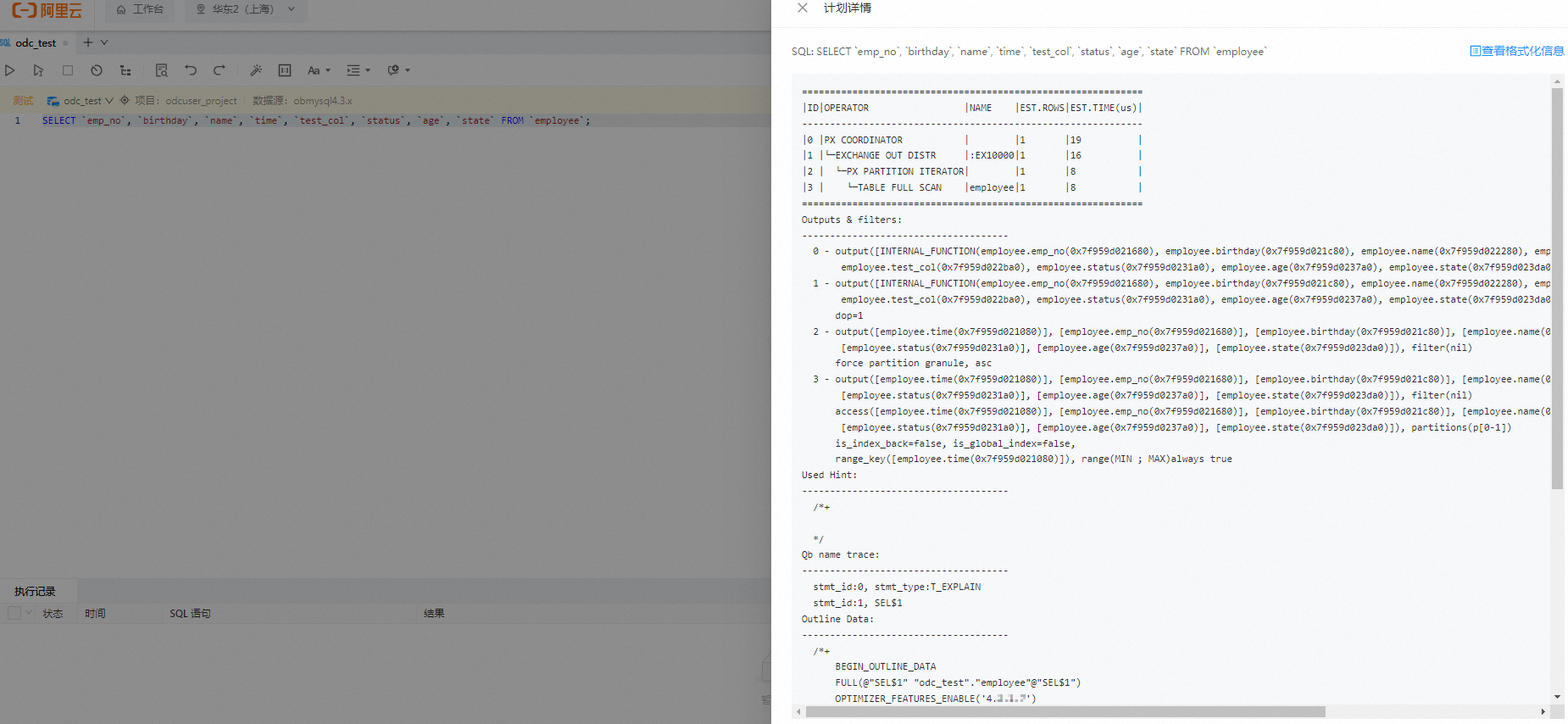Click the 'Outputs & filters:' heading
This screenshot has height=724, width=1568.
point(852,220)
